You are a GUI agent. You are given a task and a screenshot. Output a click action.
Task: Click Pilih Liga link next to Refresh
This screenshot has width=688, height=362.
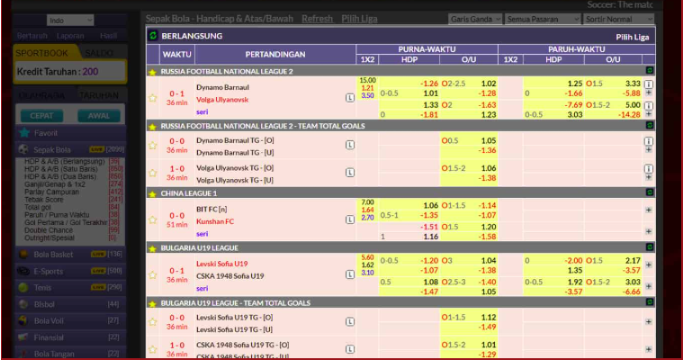click(x=359, y=18)
